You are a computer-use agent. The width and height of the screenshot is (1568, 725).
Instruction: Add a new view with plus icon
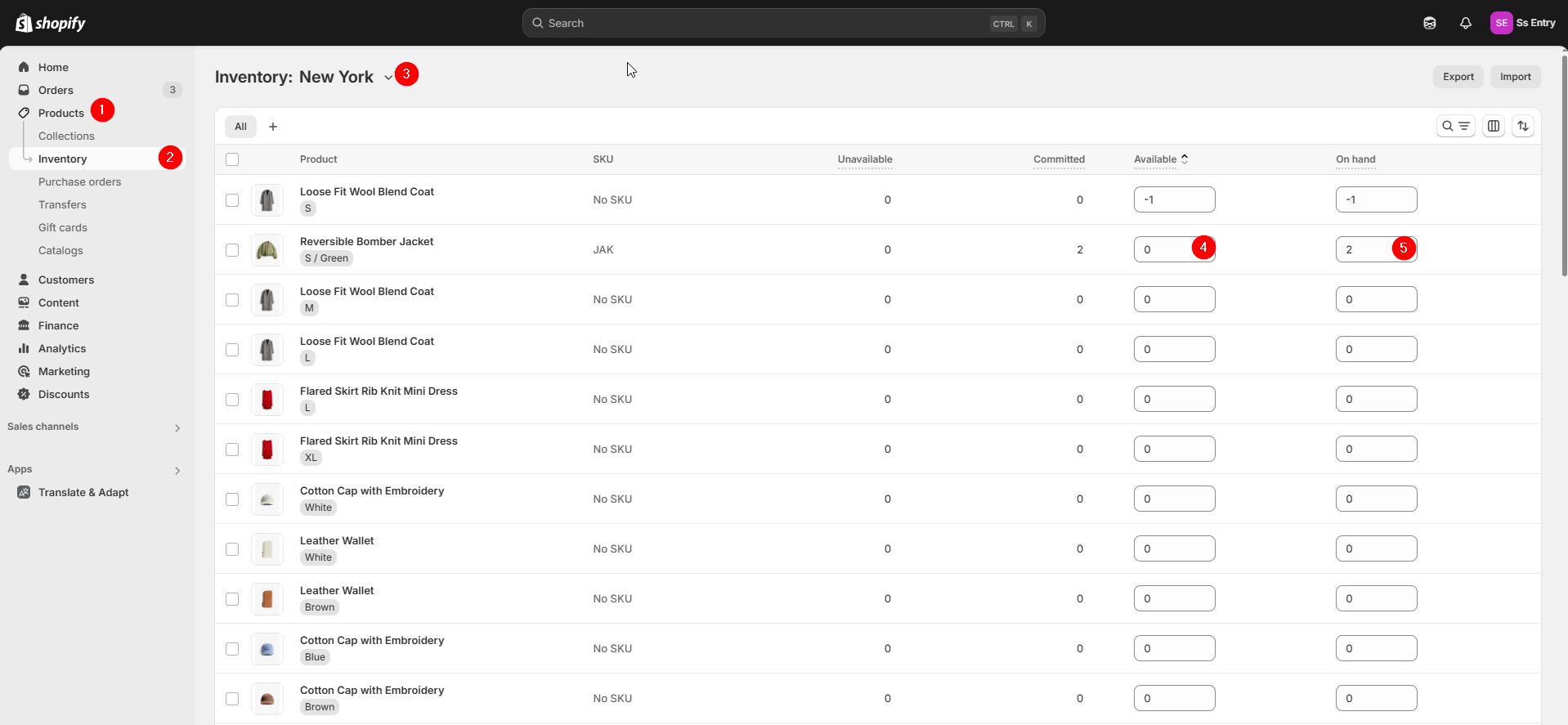pos(273,127)
